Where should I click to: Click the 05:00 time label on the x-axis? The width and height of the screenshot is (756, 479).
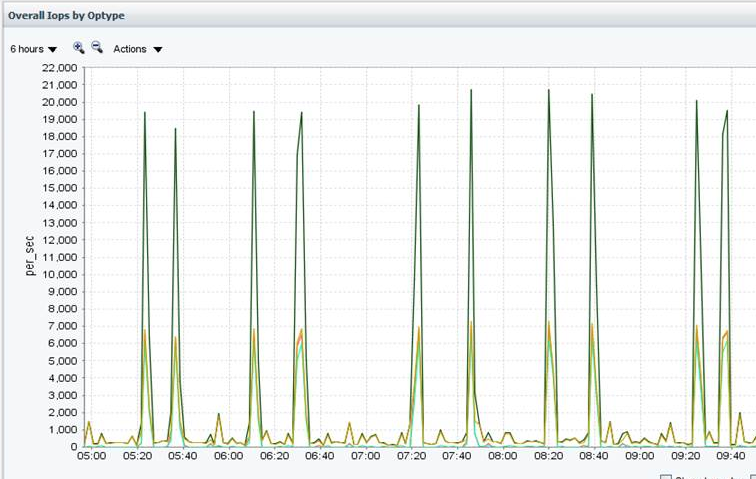point(91,455)
